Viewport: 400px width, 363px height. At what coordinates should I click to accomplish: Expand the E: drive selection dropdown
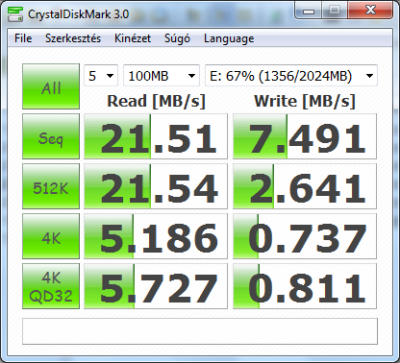(291, 76)
